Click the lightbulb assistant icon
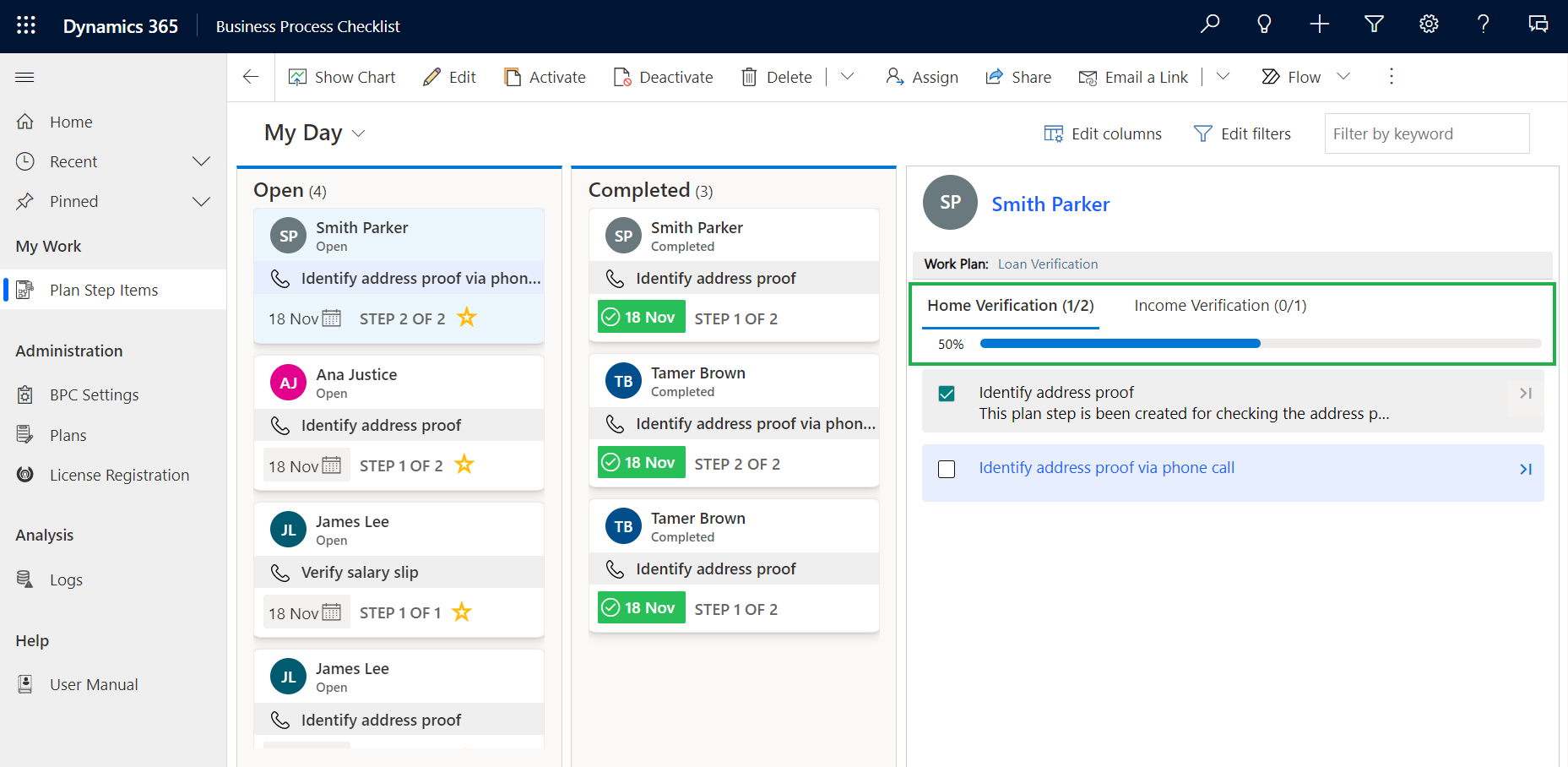The width and height of the screenshot is (1568, 767). coord(1264,24)
